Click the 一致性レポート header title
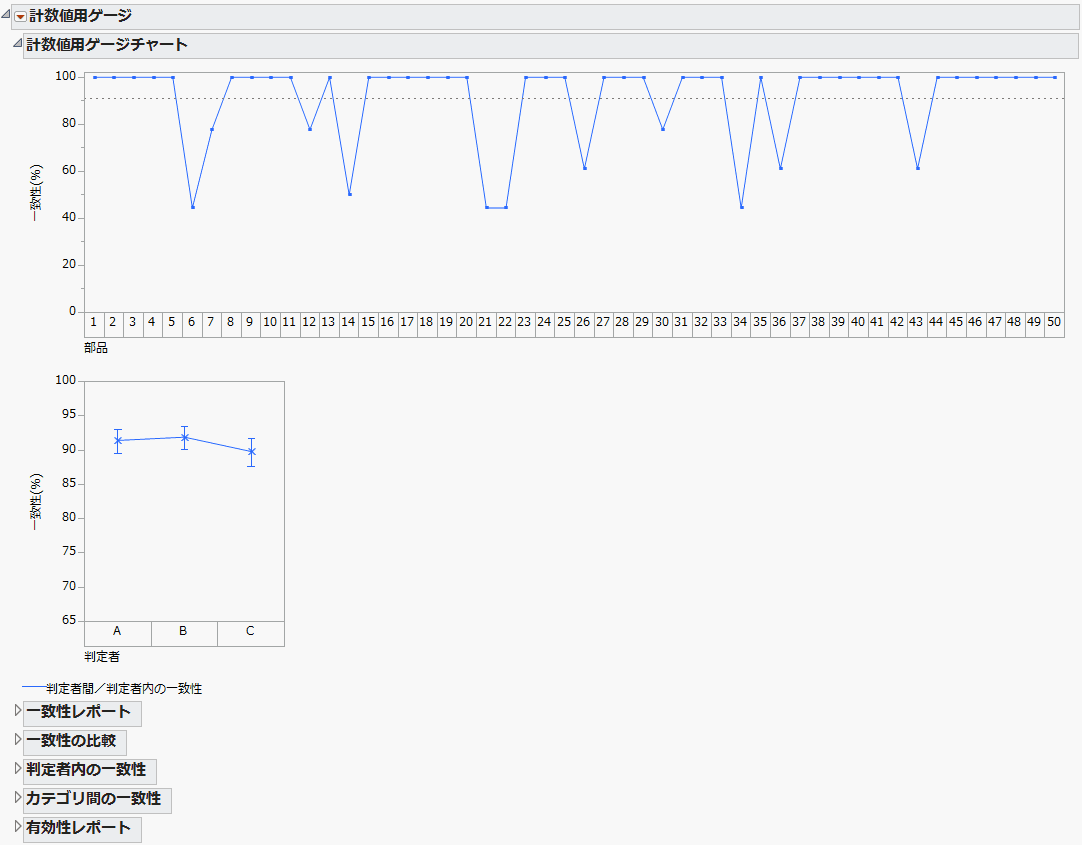Image resolution: width=1082 pixels, height=845 pixels. click(78, 712)
